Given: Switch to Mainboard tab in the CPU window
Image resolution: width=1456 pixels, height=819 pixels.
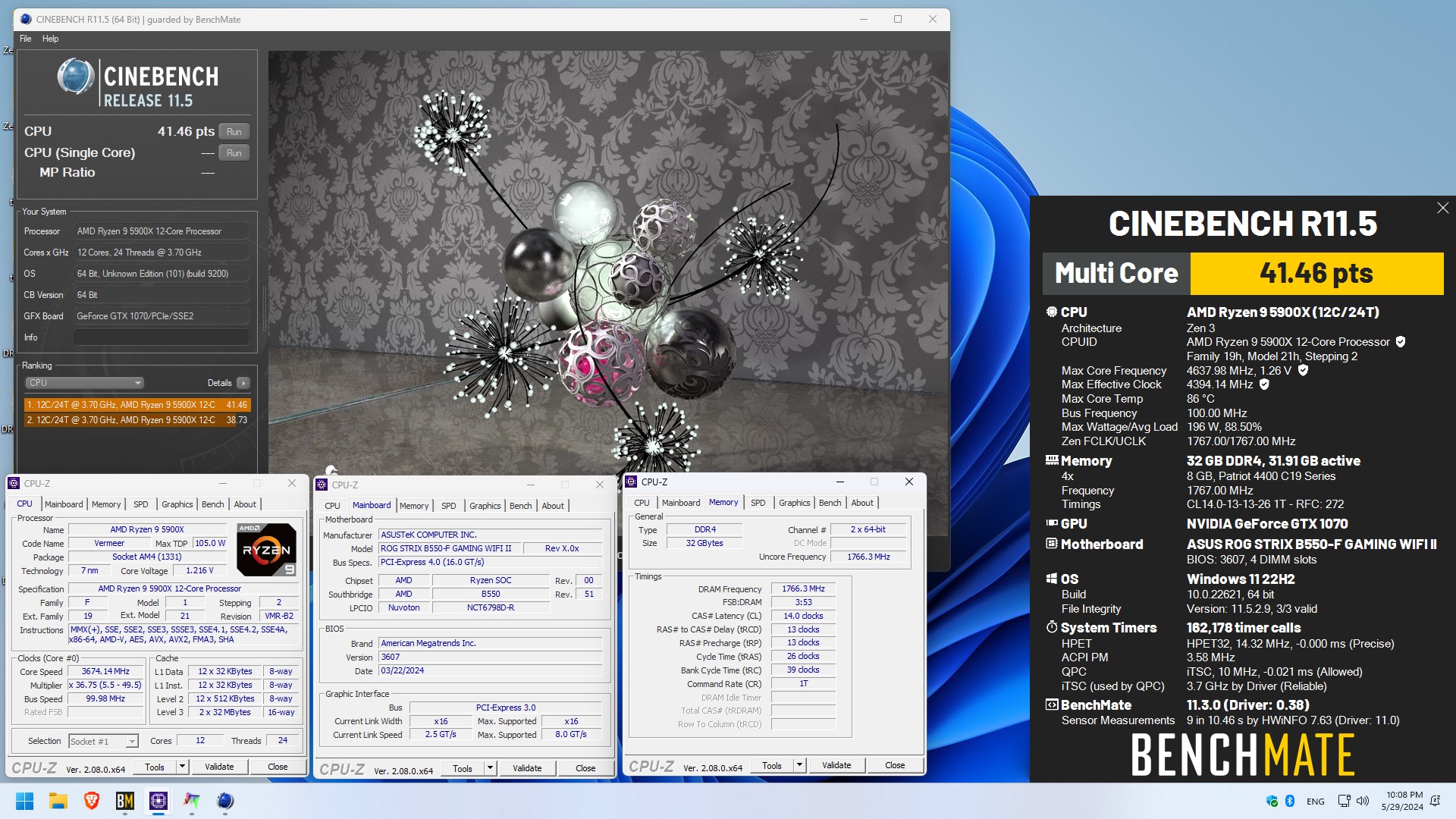Looking at the screenshot, I should [64, 504].
